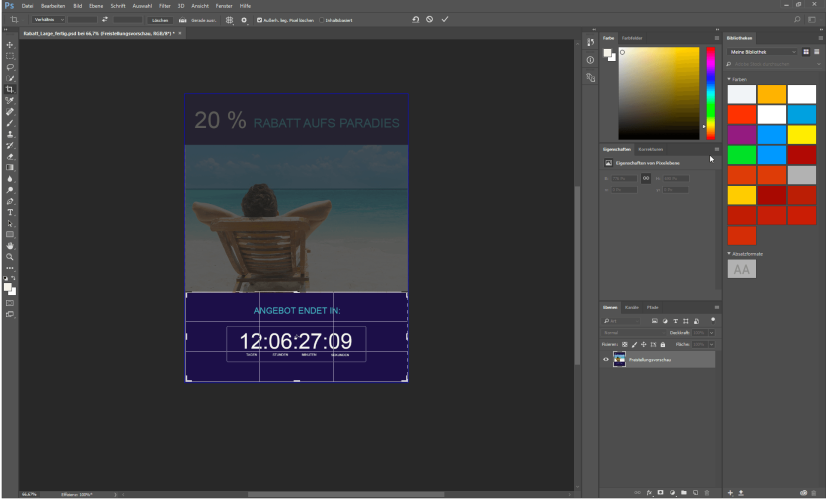Screen dimensions: 826x500
Task: Create a new layer group
Action: click(684, 493)
